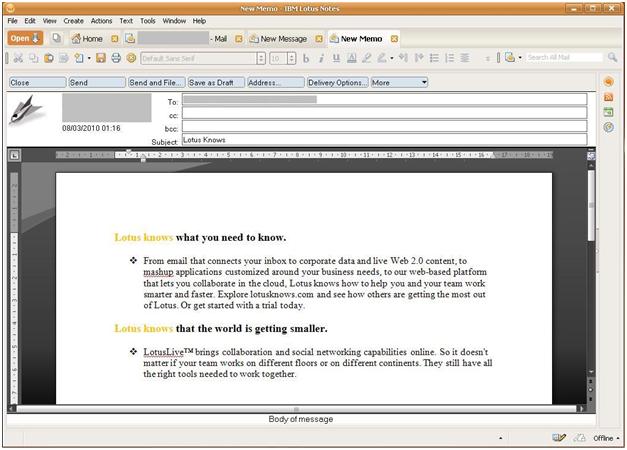Expand the More actions dropdown
This screenshot has height=450, width=627.
coord(424,82)
